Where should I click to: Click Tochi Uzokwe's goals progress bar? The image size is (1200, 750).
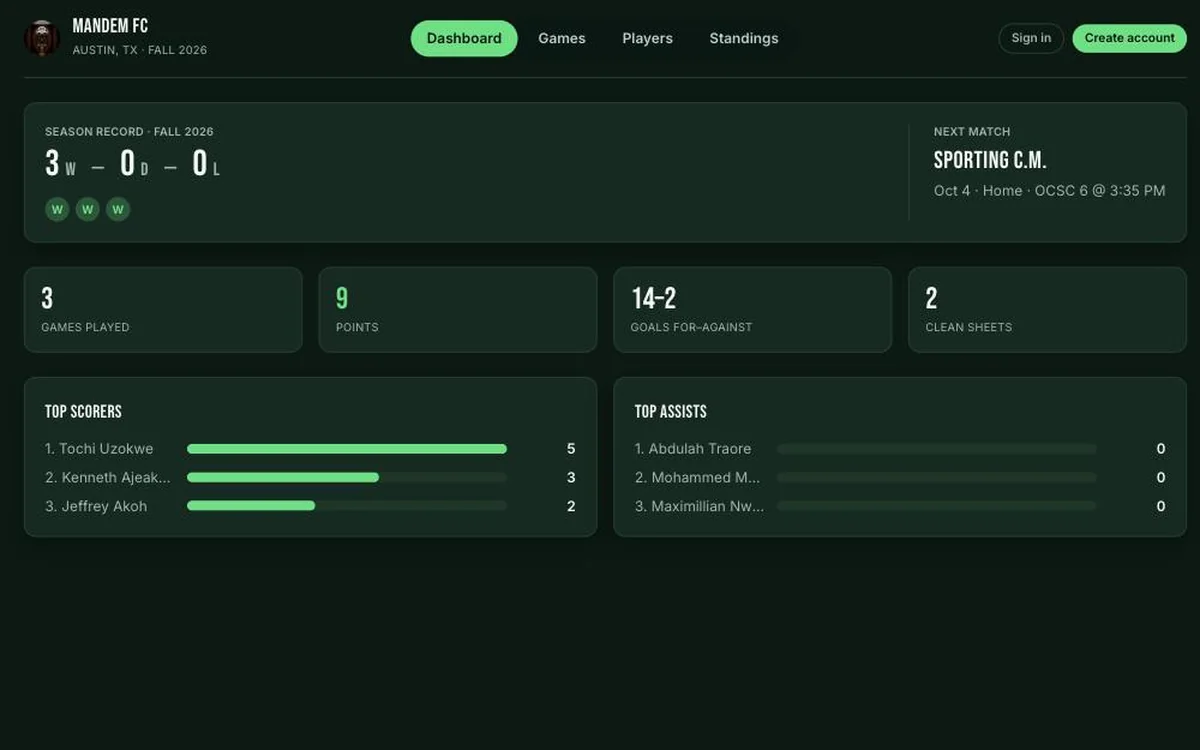click(347, 449)
